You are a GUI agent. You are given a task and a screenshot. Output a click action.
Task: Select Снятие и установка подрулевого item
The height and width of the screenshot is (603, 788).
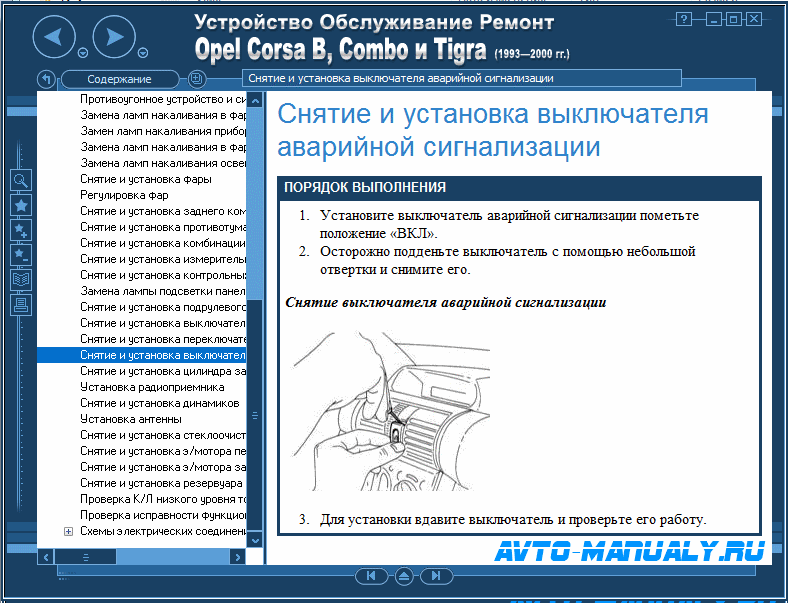click(163, 307)
